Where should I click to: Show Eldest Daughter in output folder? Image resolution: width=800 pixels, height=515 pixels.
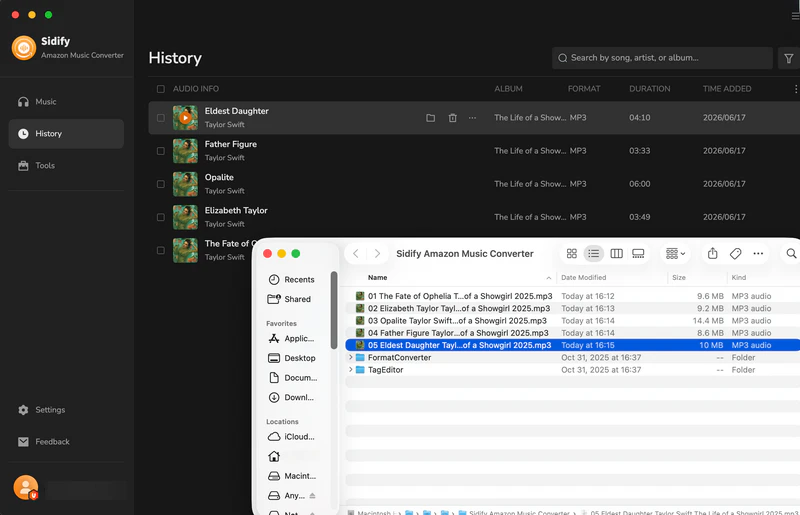pos(431,118)
